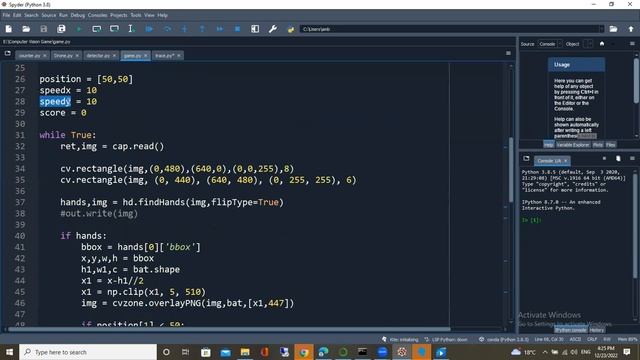Open the Projects menu

click(119, 15)
